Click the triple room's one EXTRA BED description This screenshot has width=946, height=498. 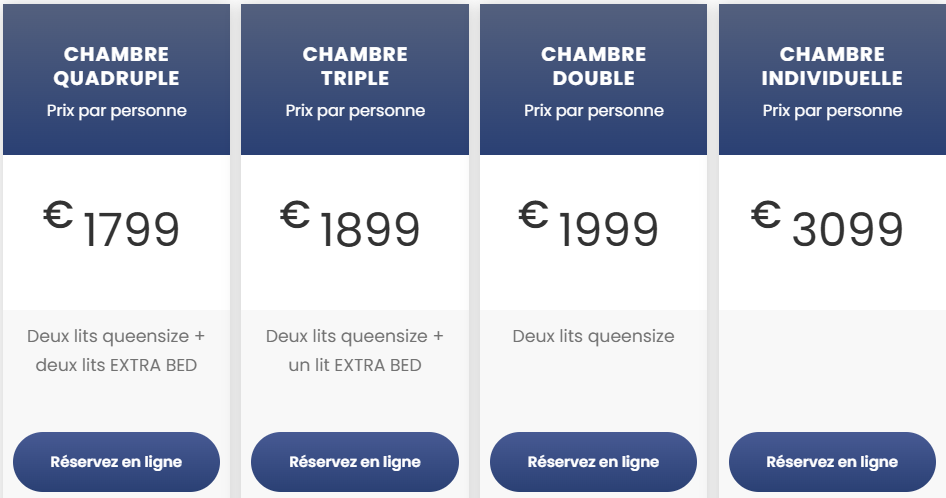[355, 351]
